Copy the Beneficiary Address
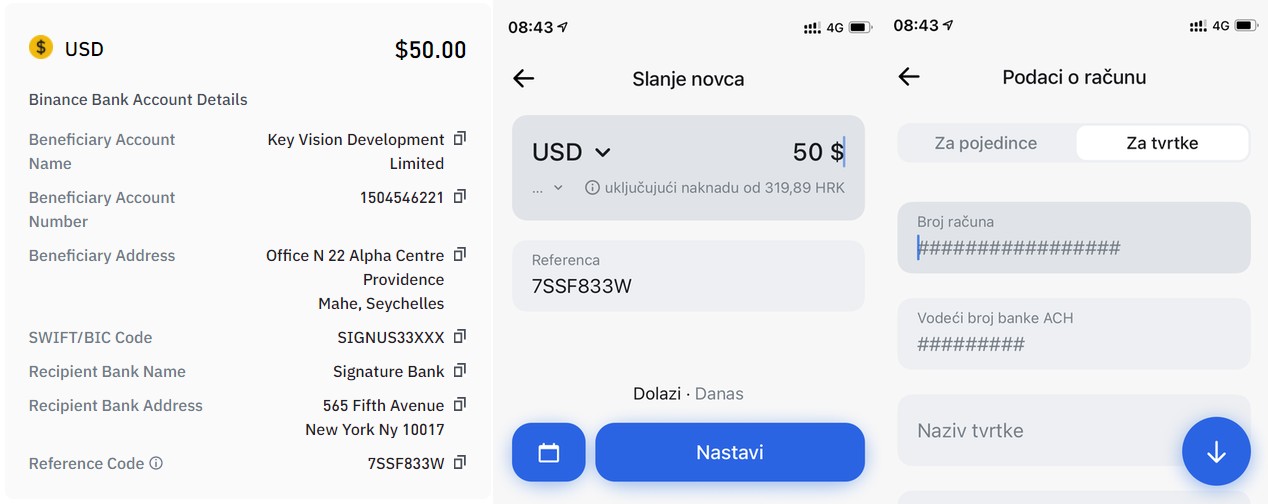The image size is (1268, 504). point(460,254)
